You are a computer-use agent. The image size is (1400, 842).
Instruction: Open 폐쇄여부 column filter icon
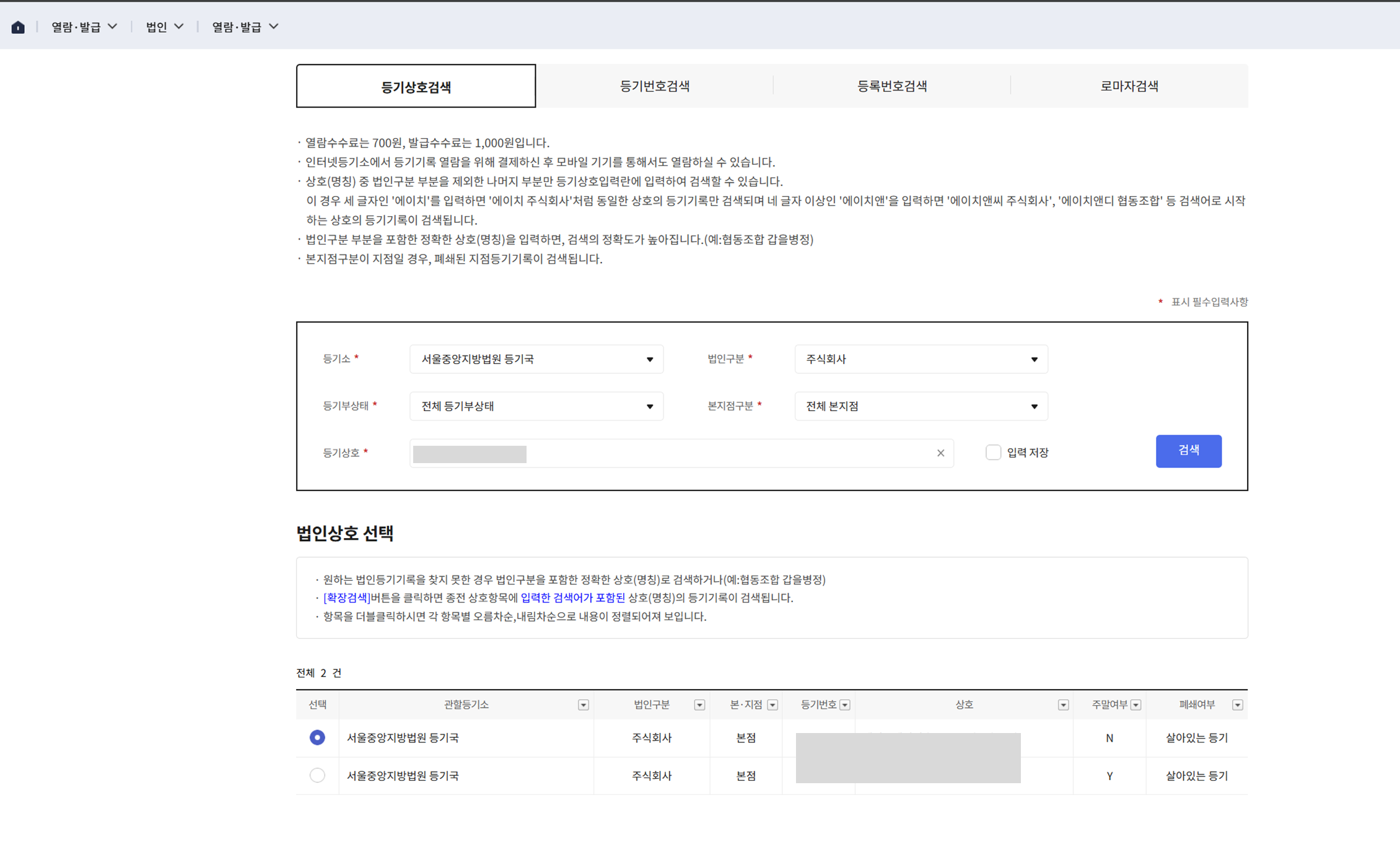(x=1237, y=705)
